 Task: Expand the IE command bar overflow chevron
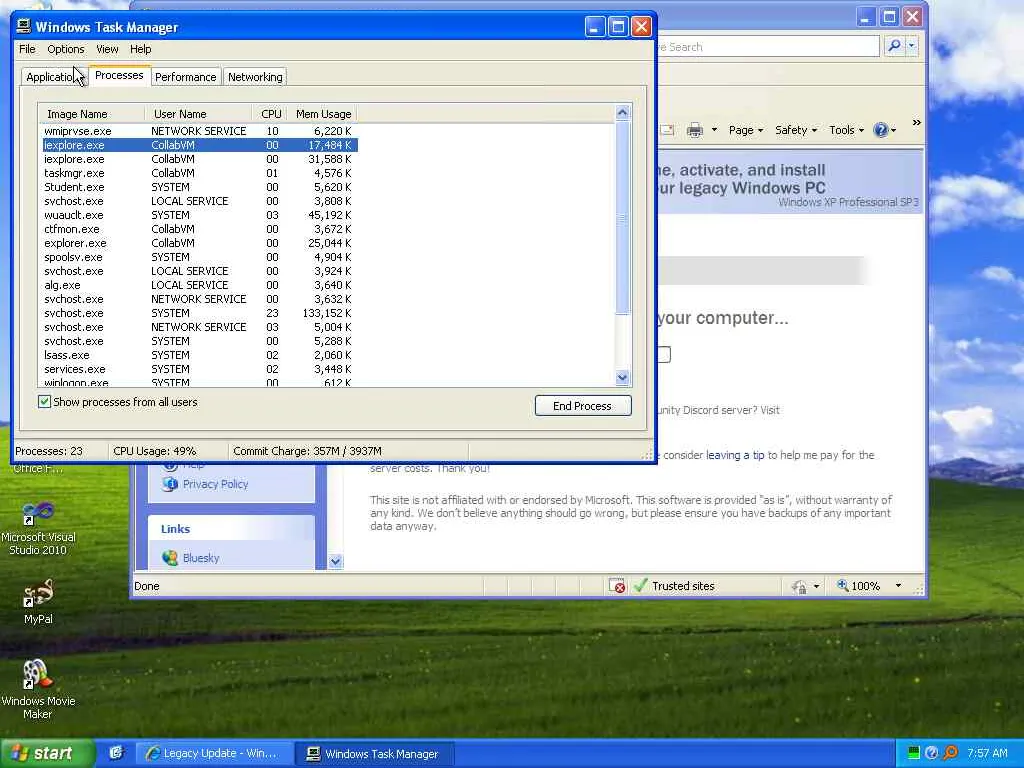(x=916, y=123)
